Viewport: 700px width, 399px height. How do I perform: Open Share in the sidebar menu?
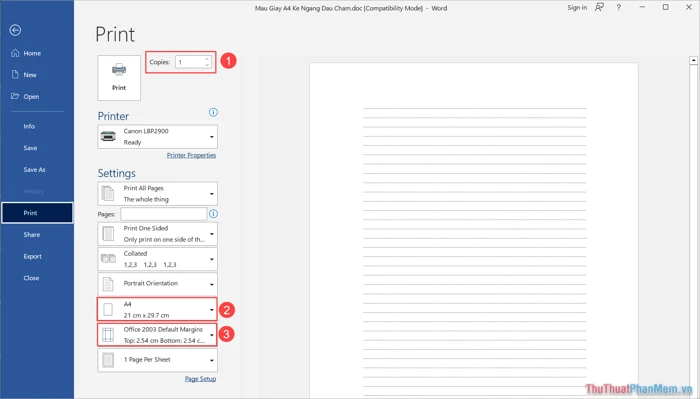[x=37, y=234]
